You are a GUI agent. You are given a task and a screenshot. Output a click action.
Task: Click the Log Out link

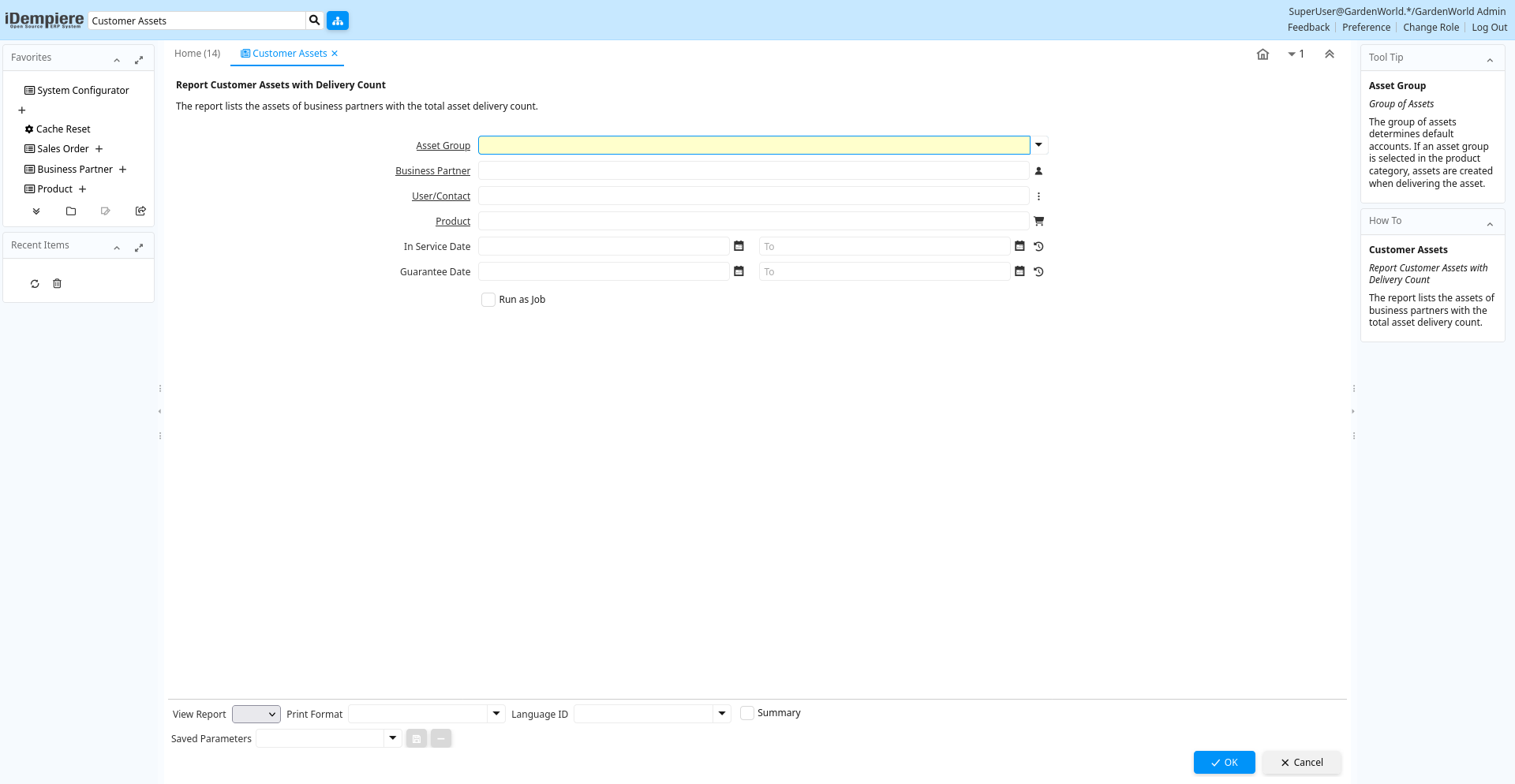[x=1489, y=28]
